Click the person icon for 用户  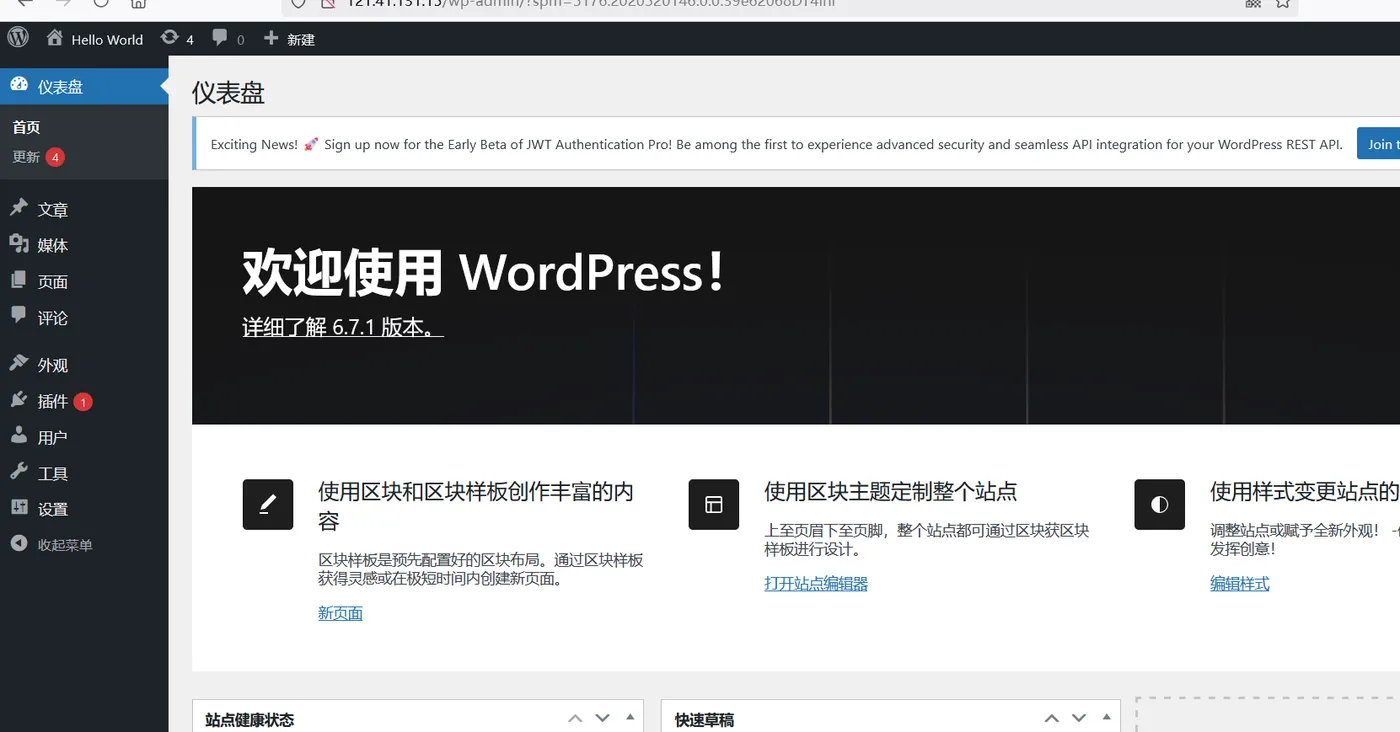[19, 436]
